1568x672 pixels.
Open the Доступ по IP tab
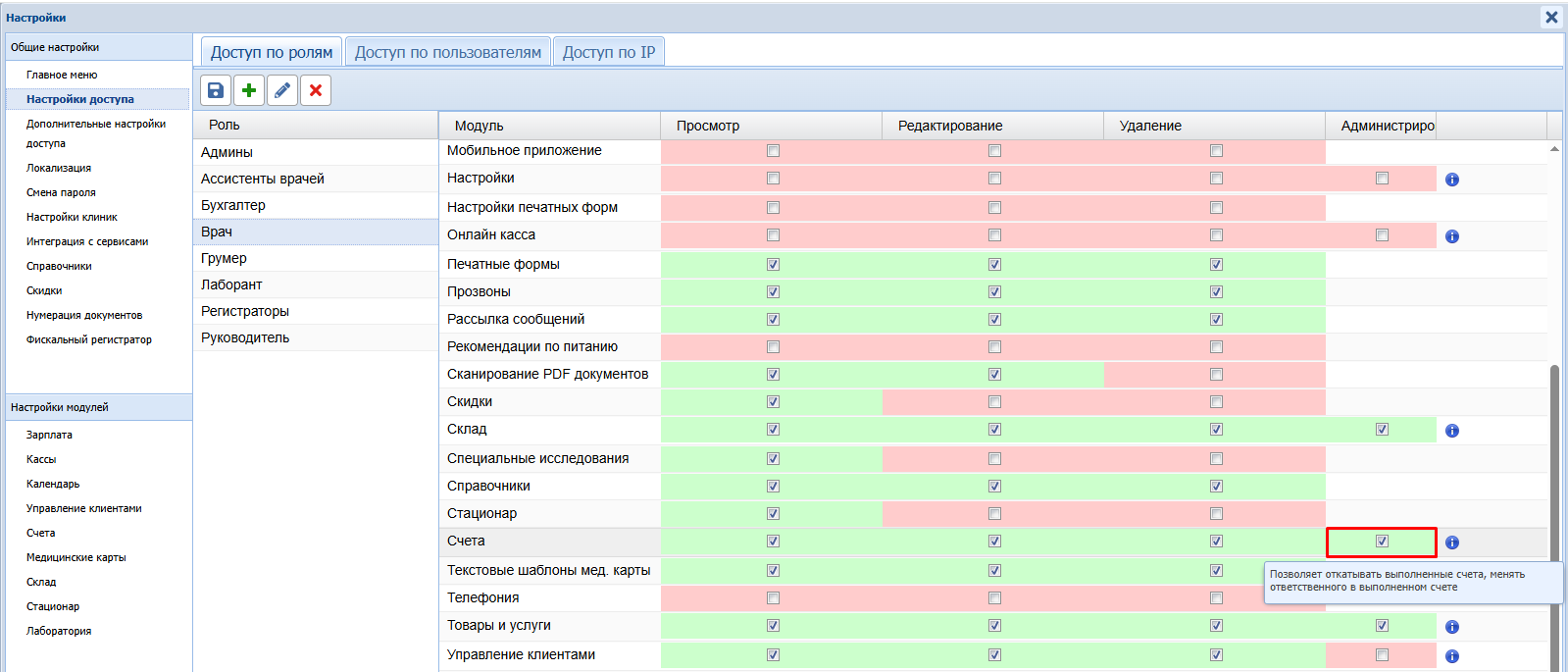pos(608,52)
